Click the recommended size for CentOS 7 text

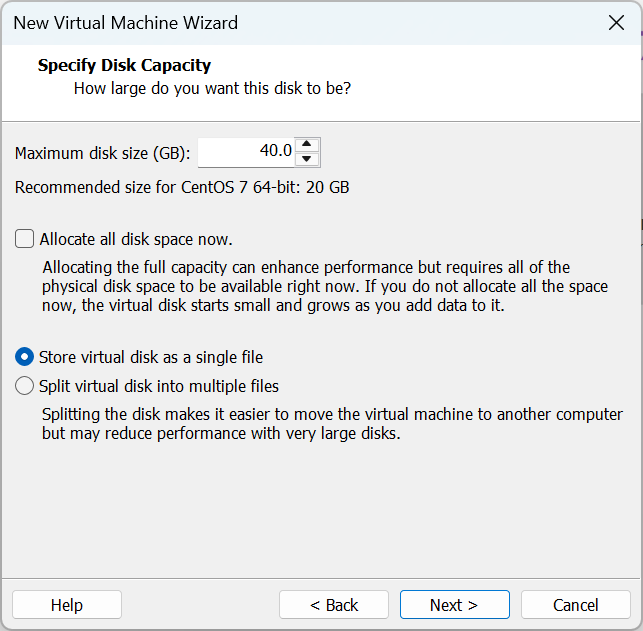pyautogui.click(x=182, y=187)
